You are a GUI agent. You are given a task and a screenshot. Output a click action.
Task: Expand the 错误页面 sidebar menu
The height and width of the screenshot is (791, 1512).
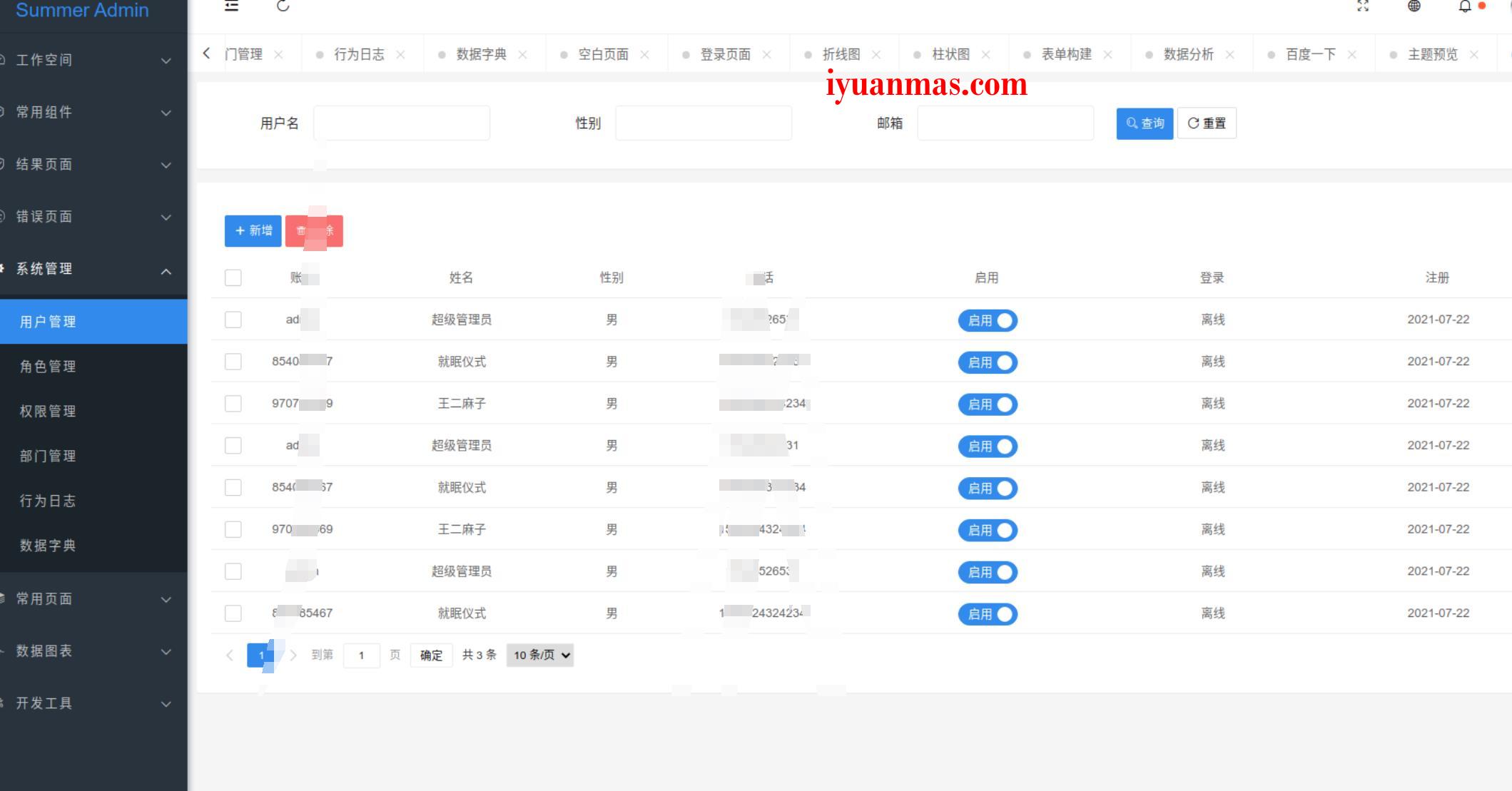coord(93,216)
